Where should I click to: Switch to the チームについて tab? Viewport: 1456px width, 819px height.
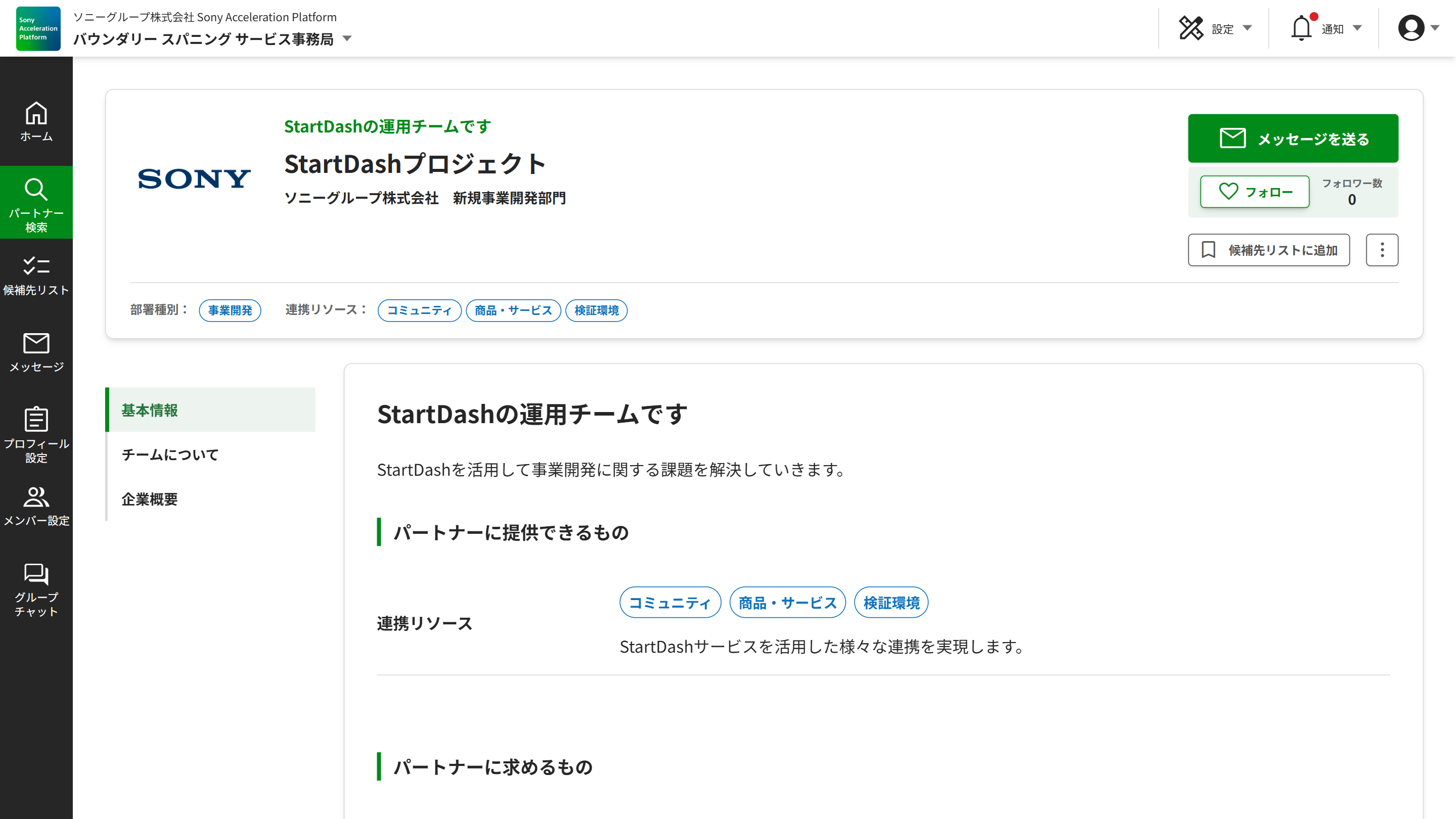click(x=169, y=454)
